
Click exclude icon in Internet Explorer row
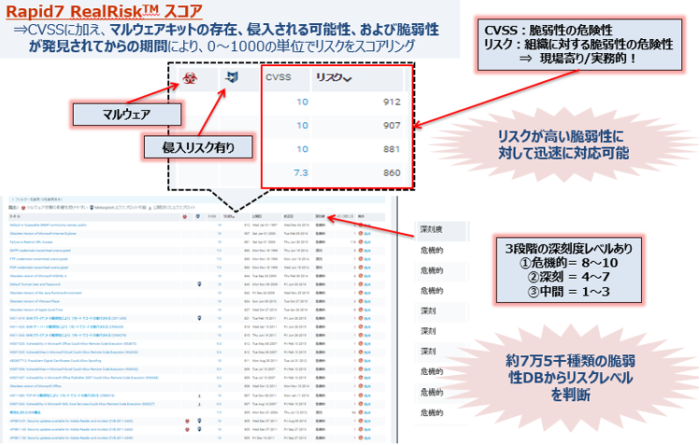pyautogui.click(x=361, y=233)
